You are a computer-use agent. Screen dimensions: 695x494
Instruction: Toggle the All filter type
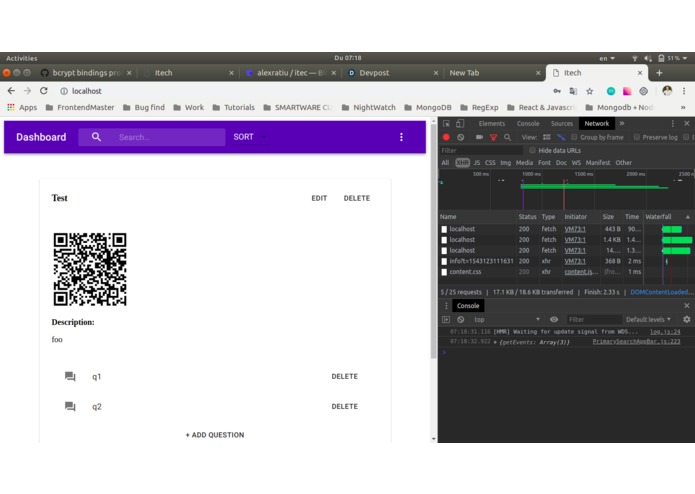pos(445,163)
